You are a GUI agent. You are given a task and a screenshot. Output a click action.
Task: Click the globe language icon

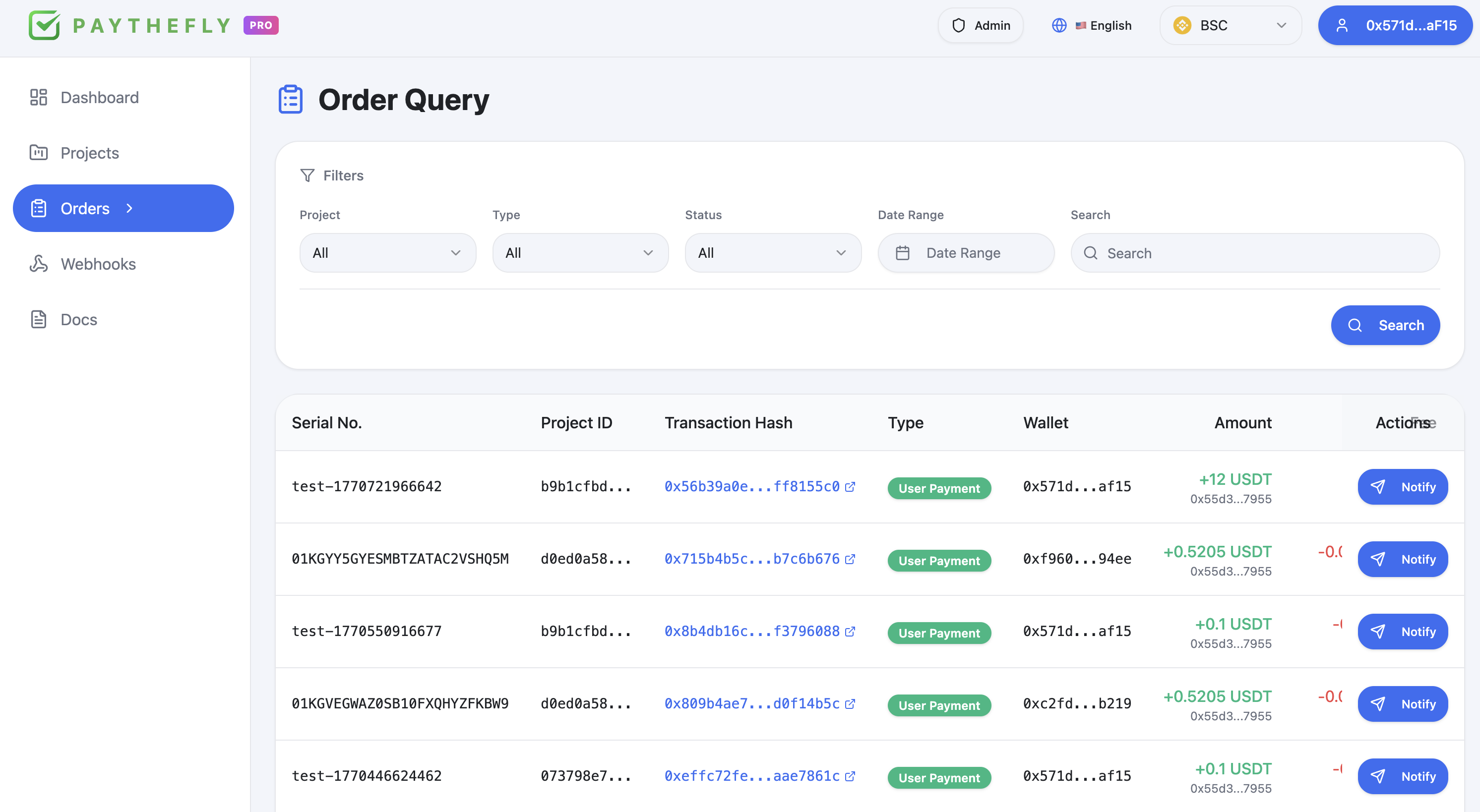coord(1059,25)
